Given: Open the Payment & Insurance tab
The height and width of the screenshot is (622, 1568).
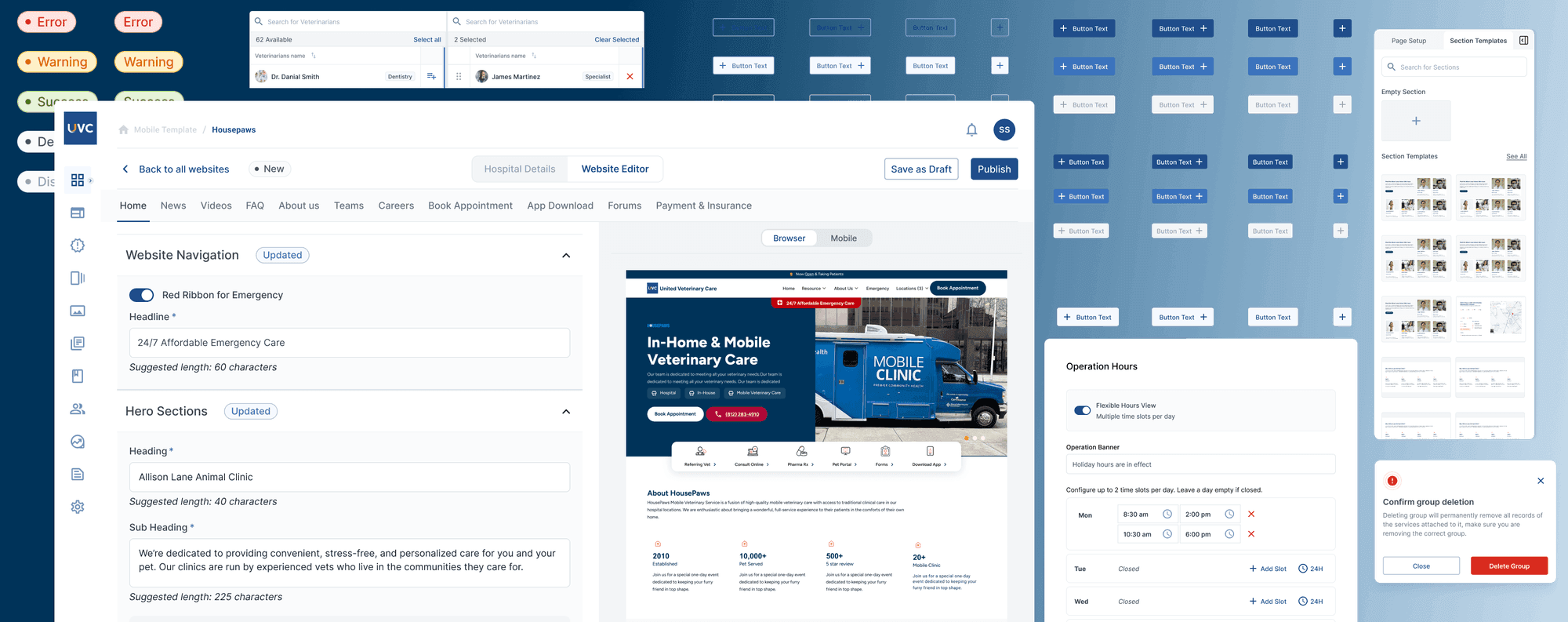Looking at the screenshot, I should 704,206.
